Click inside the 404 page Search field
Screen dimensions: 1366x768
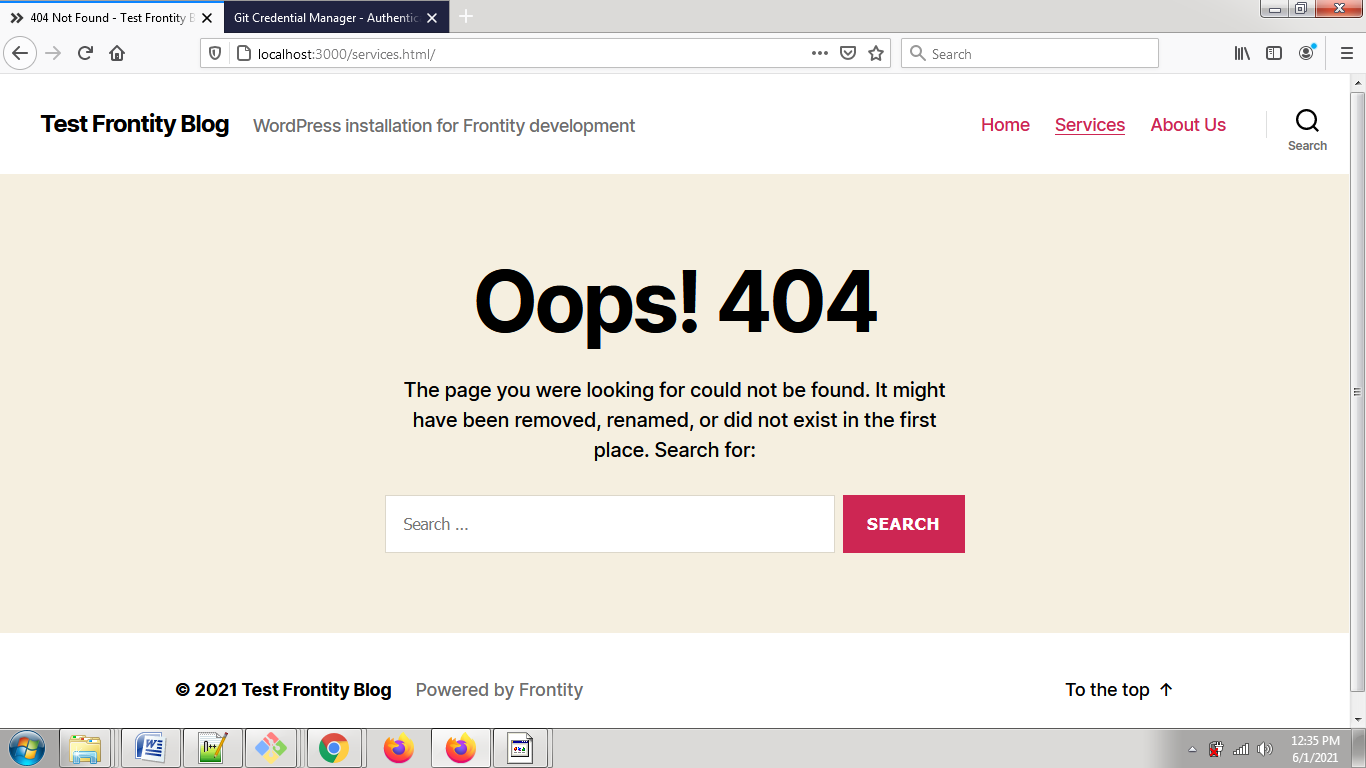click(x=609, y=524)
